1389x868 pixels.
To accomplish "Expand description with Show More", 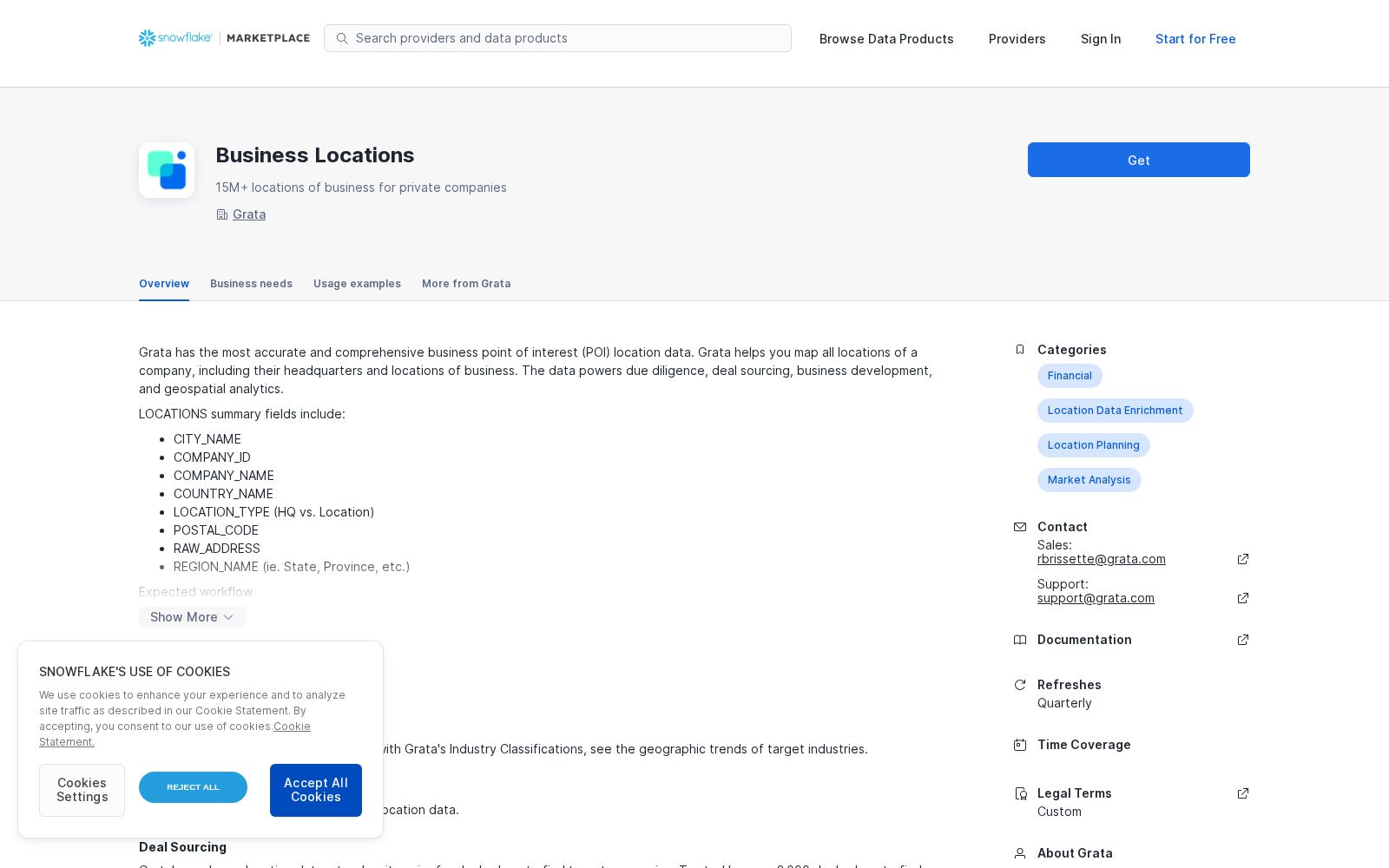I will pyautogui.click(x=193, y=617).
